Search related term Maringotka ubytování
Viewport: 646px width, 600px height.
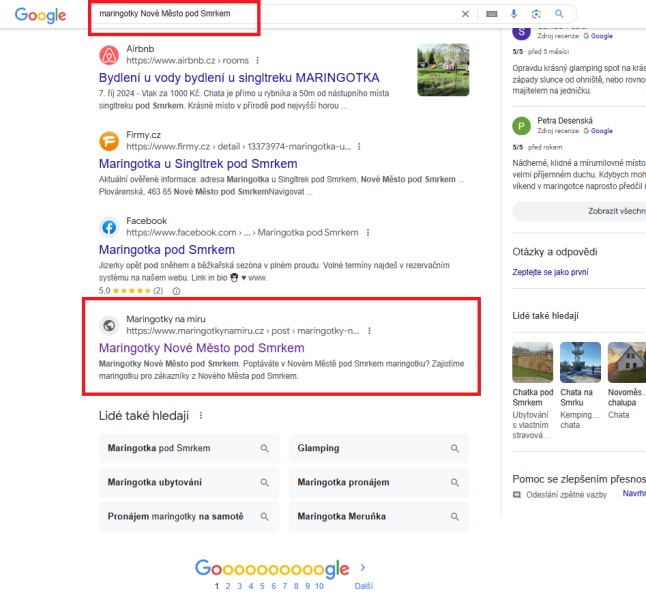[189, 482]
